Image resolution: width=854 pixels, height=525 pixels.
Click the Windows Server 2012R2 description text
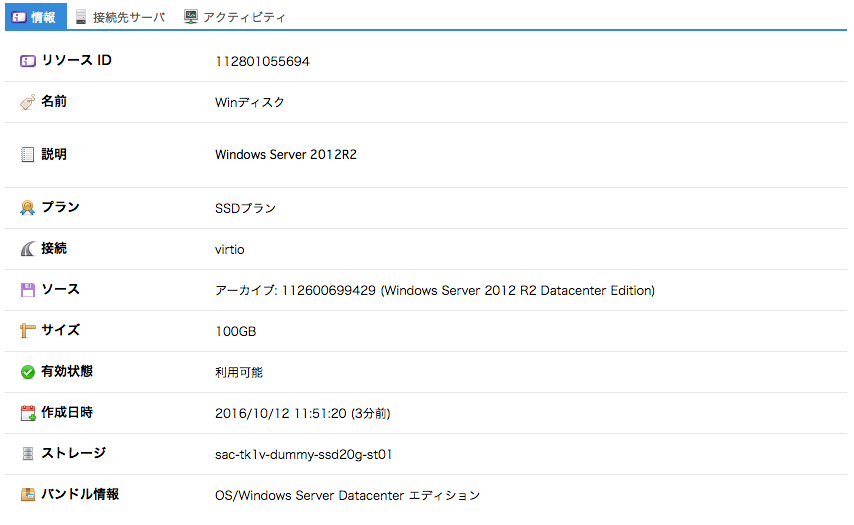click(x=286, y=156)
